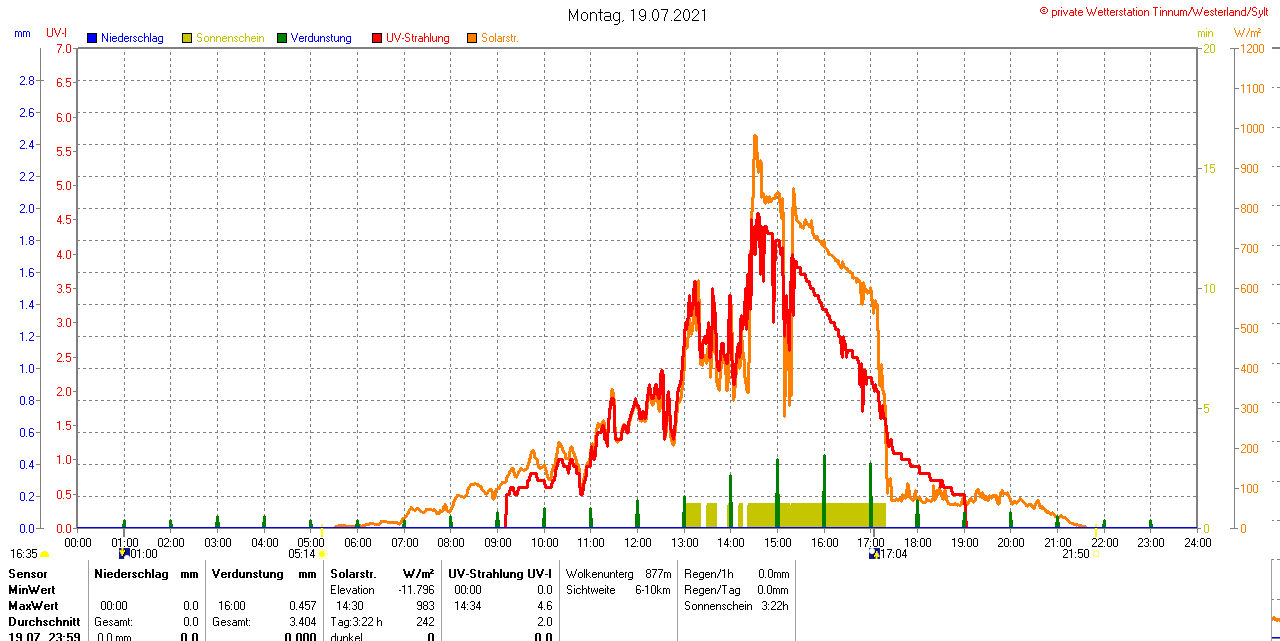Click the green Verdunstung legend square
The height and width of the screenshot is (641, 1280).
coord(282,38)
